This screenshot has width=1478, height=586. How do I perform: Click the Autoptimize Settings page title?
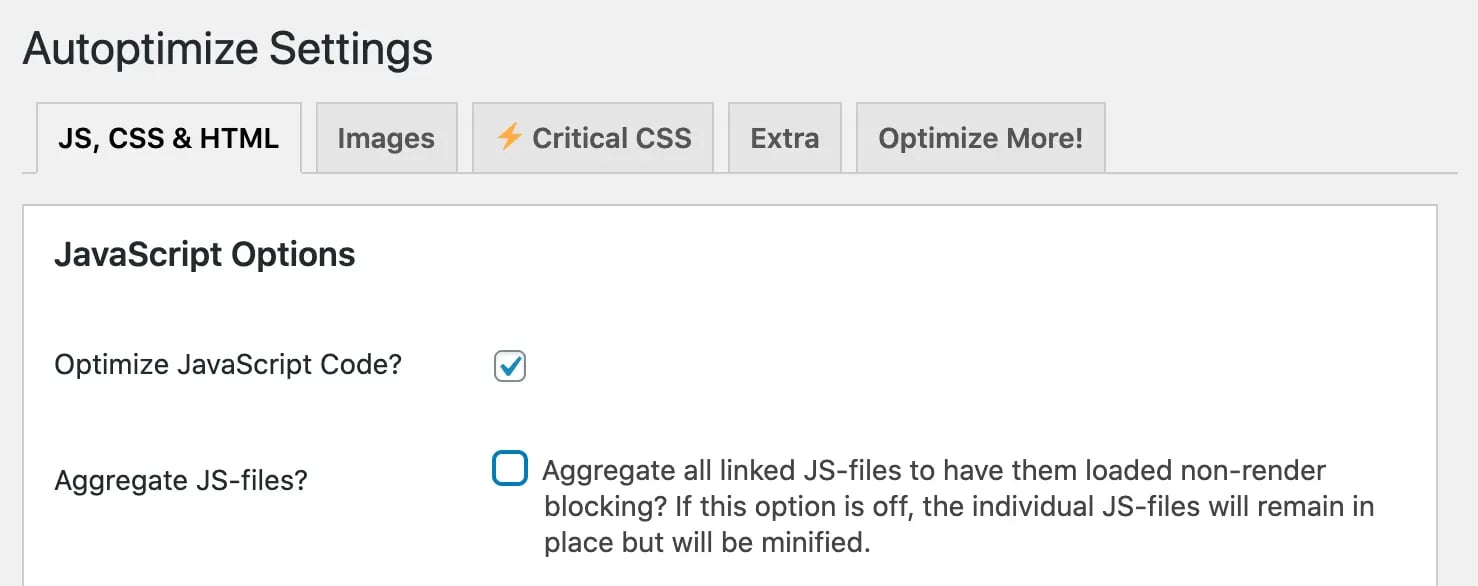[229, 47]
